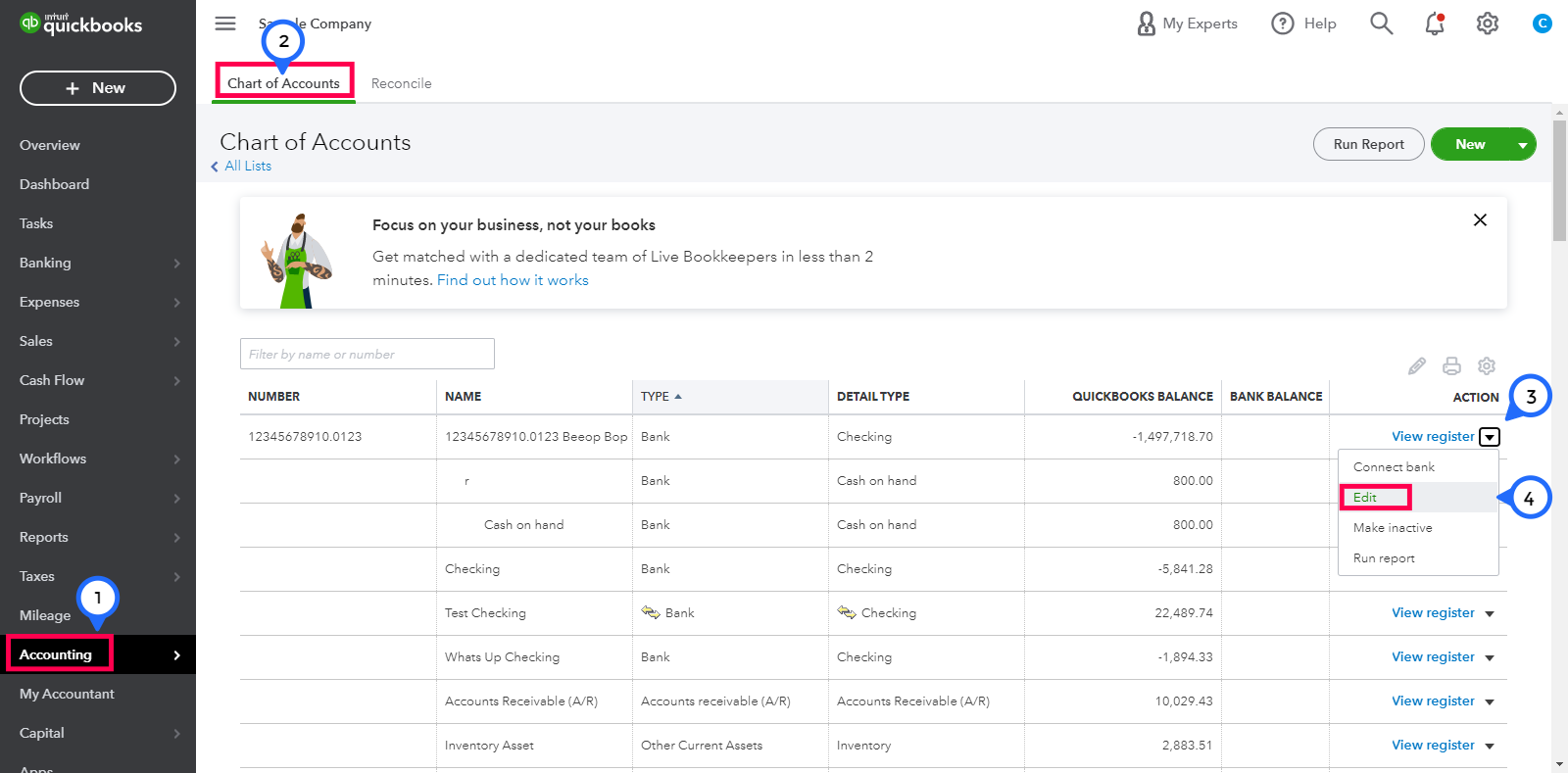The height and width of the screenshot is (773, 1568).
Task: Expand the Taxes sidebar menu
Action: coord(98,576)
